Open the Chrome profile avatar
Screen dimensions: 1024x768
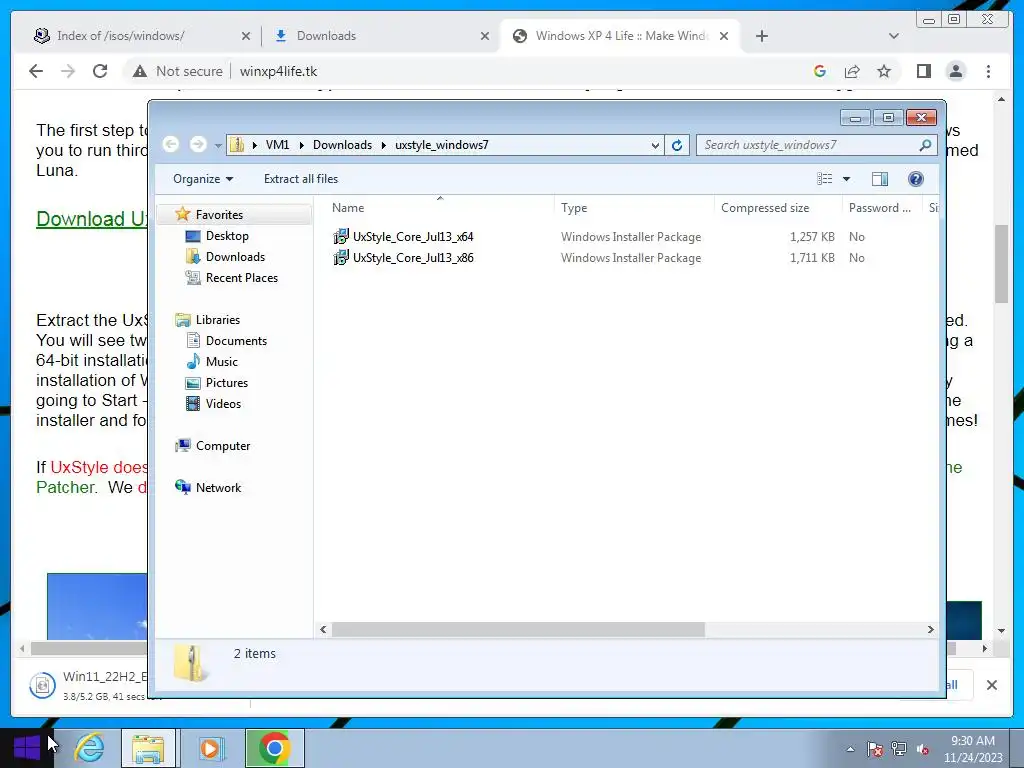955,71
